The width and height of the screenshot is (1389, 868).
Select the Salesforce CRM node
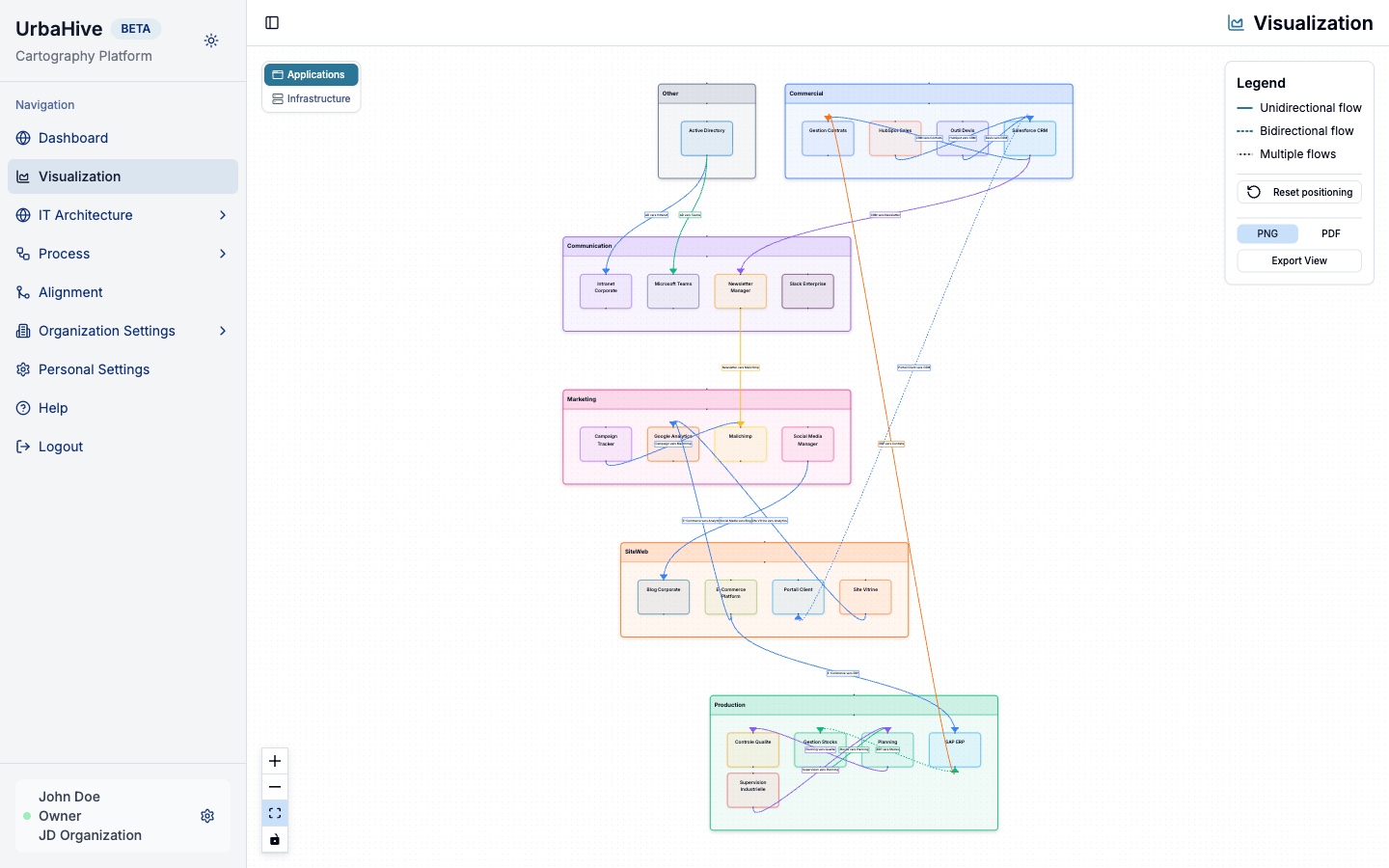[x=1030, y=139]
